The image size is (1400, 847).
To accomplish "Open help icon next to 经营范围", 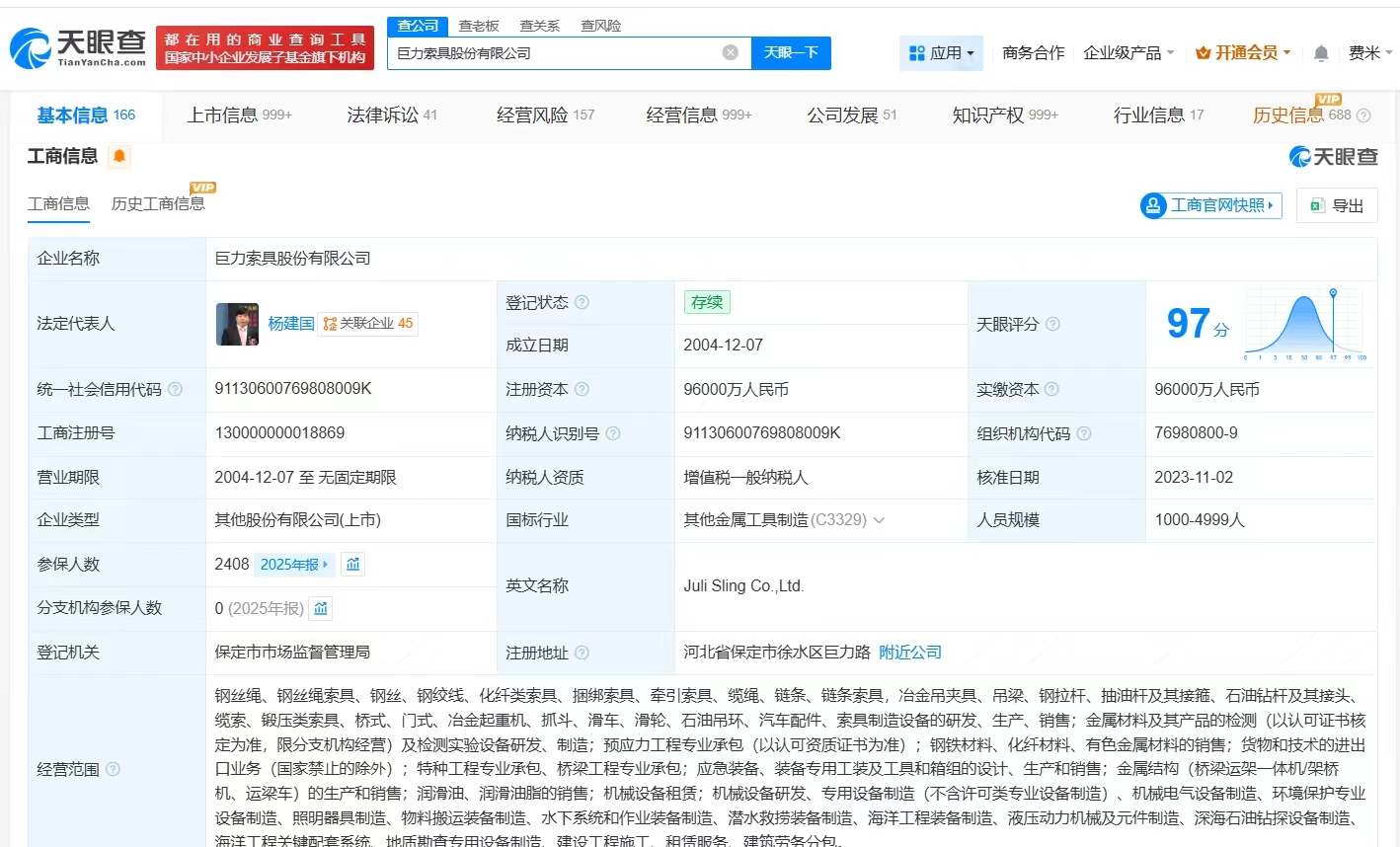I will (x=113, y=769).
